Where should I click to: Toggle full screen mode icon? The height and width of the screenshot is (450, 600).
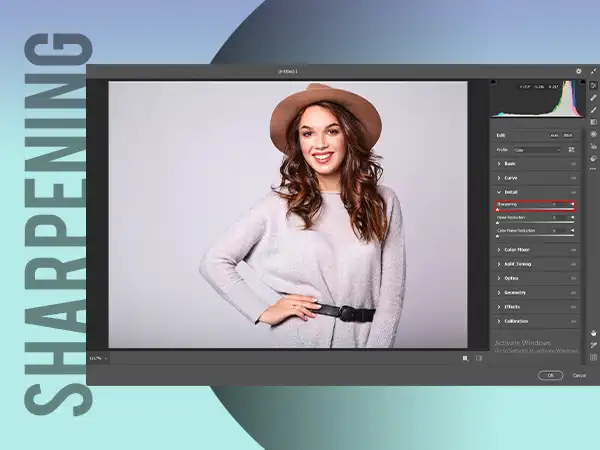[593, 71]
